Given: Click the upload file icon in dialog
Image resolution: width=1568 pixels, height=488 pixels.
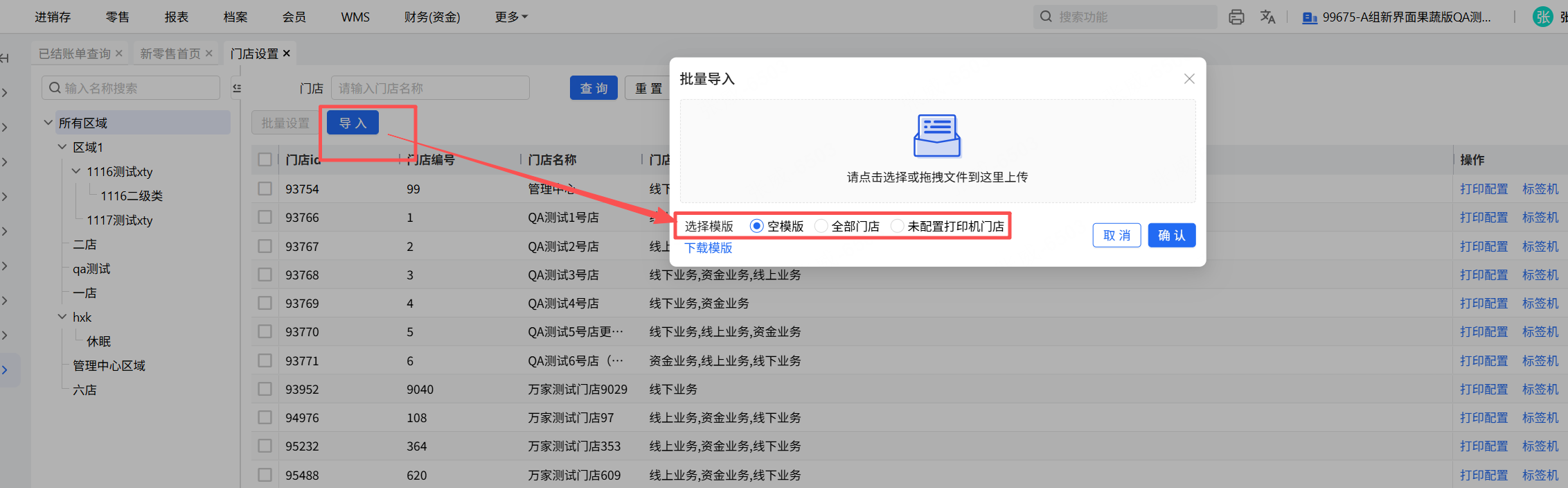Looking at the screenshot, I should (x=937, y=136).
